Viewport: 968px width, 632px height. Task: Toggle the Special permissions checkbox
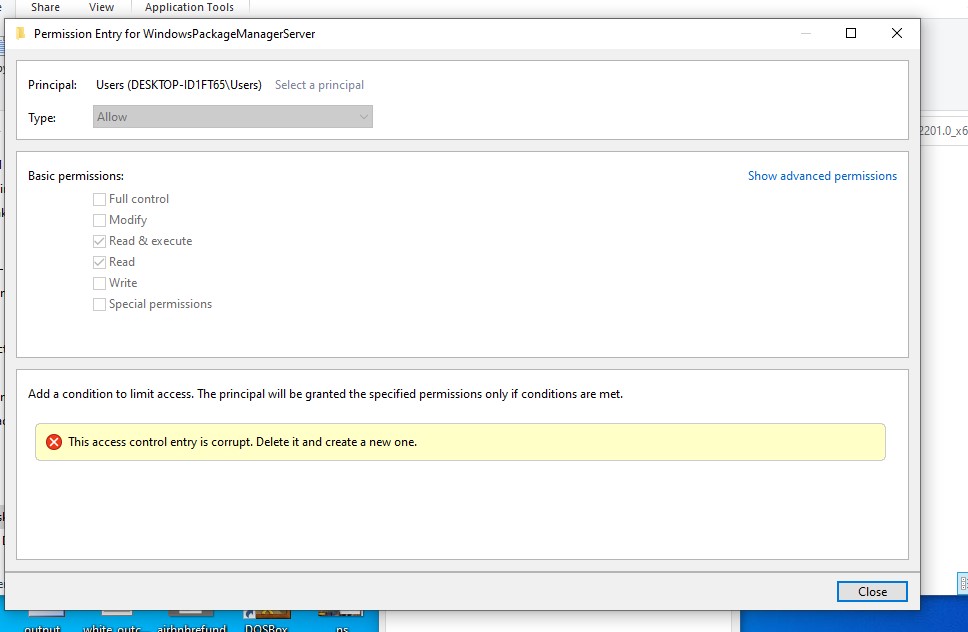[x=99, y=304]
